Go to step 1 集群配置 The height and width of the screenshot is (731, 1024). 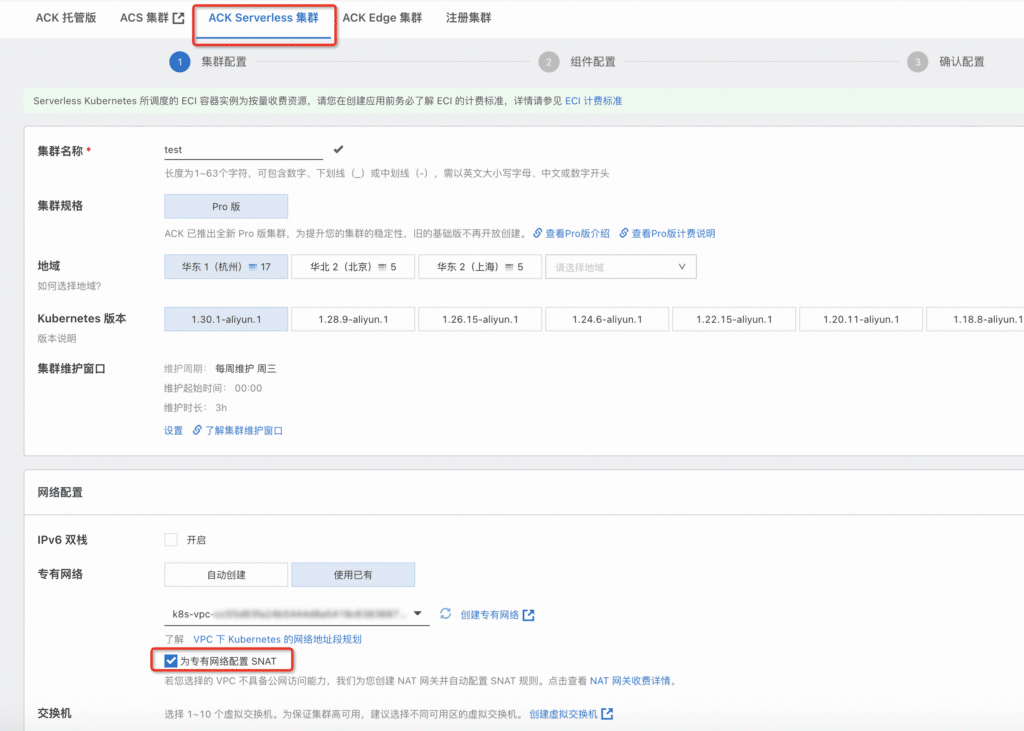click(208, 62)
